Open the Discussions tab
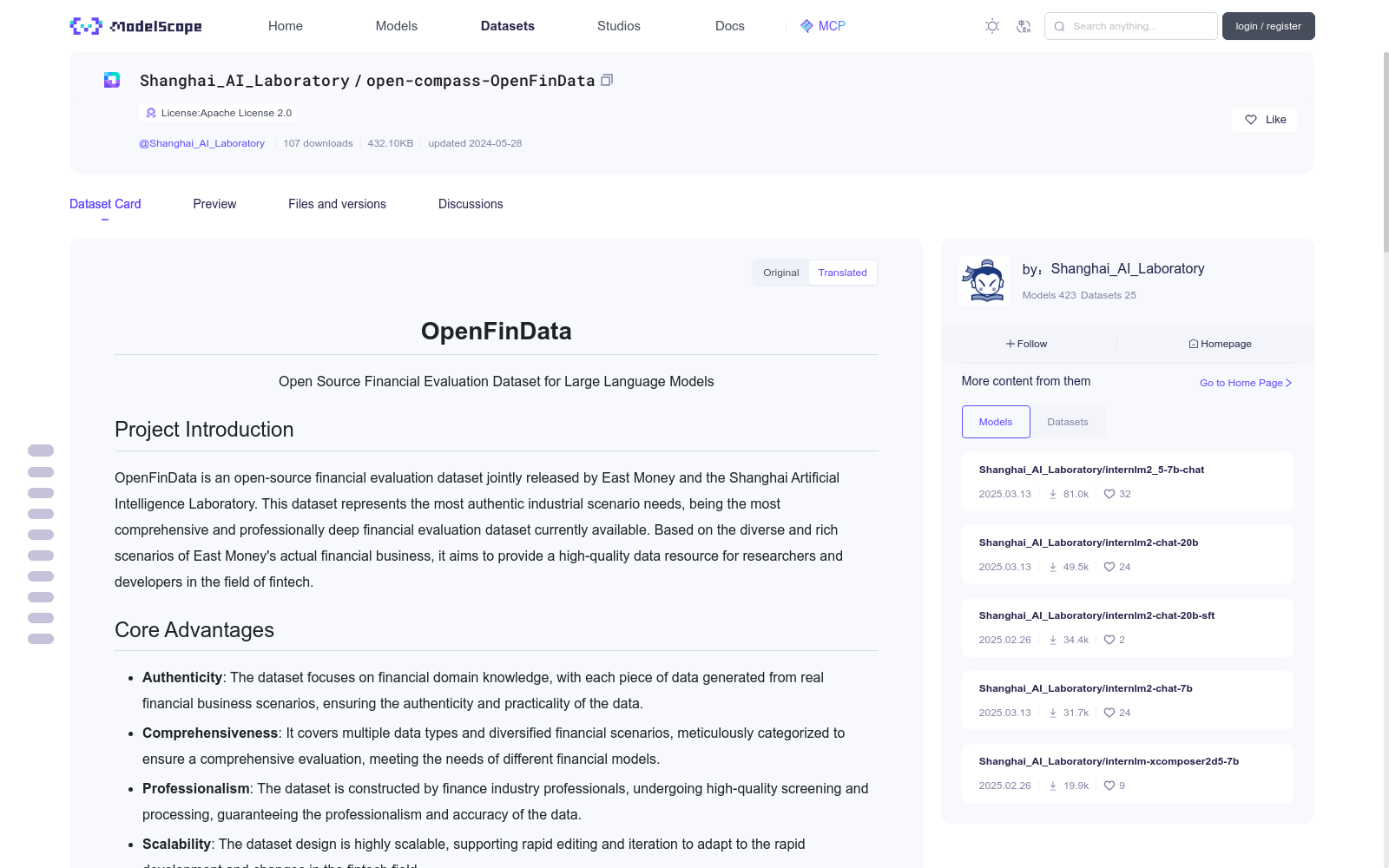 [x=471, y=204]
